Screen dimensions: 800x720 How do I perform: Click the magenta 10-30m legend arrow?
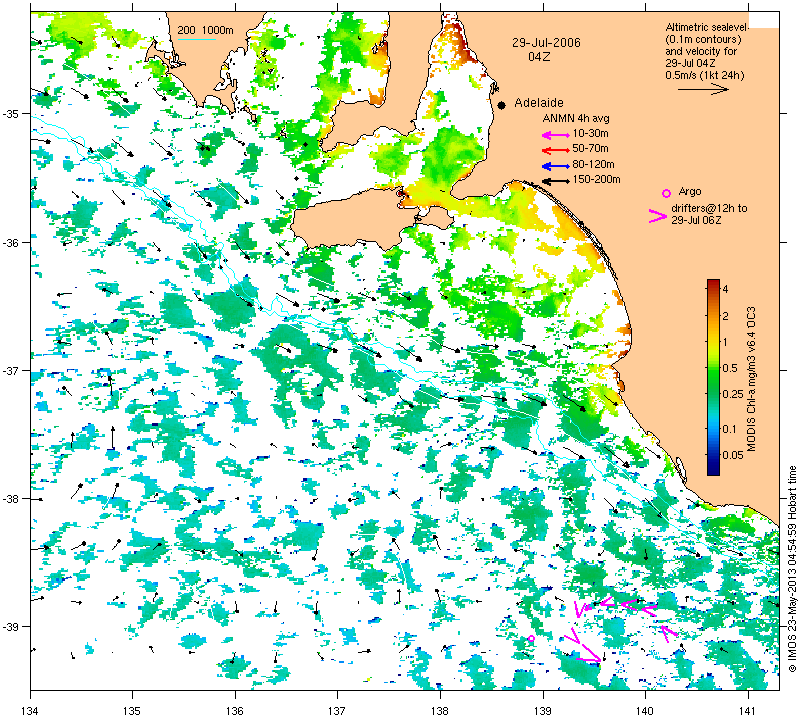(555, 135)
